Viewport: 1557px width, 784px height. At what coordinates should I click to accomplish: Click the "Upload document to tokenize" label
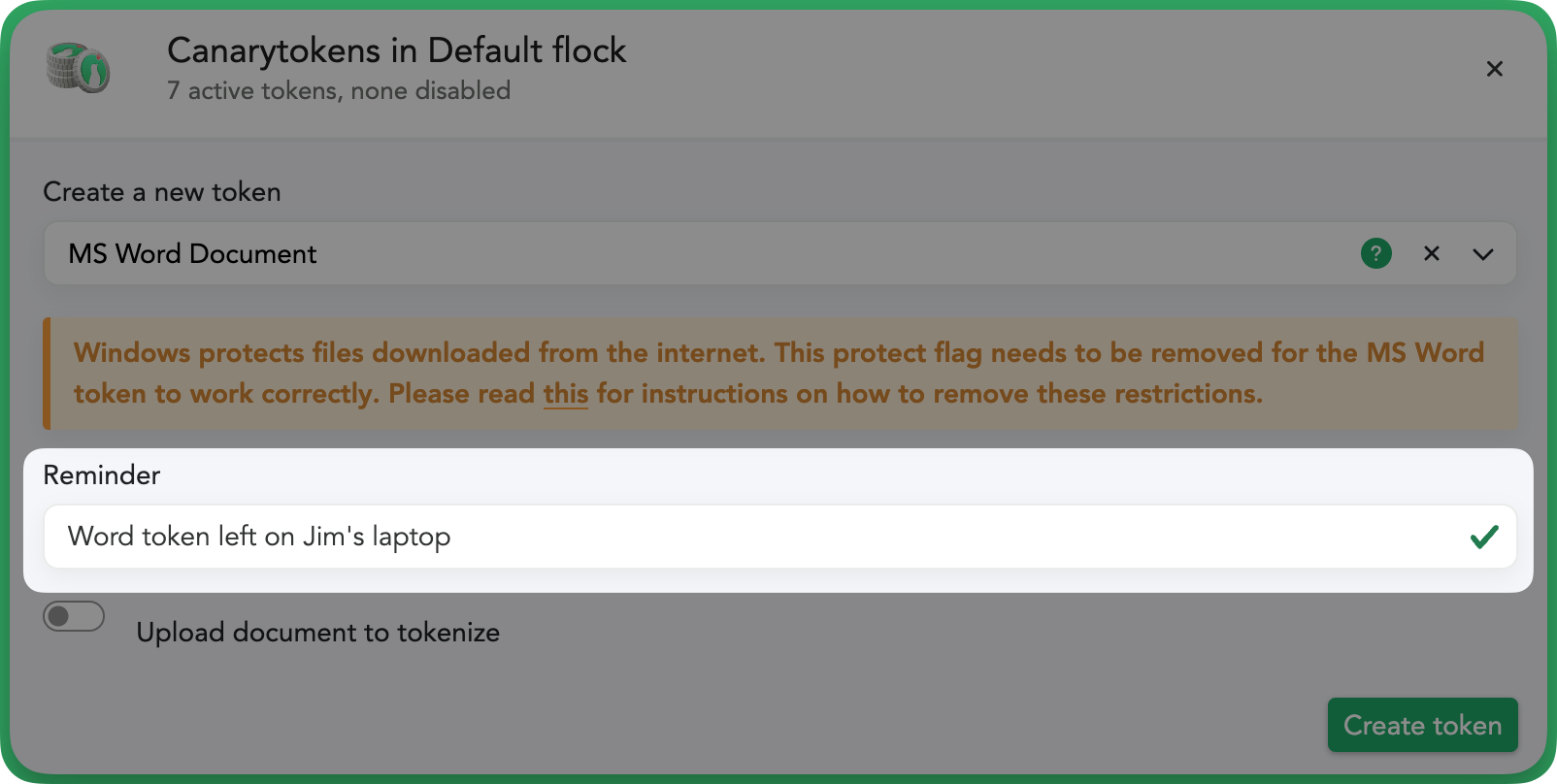317,633
